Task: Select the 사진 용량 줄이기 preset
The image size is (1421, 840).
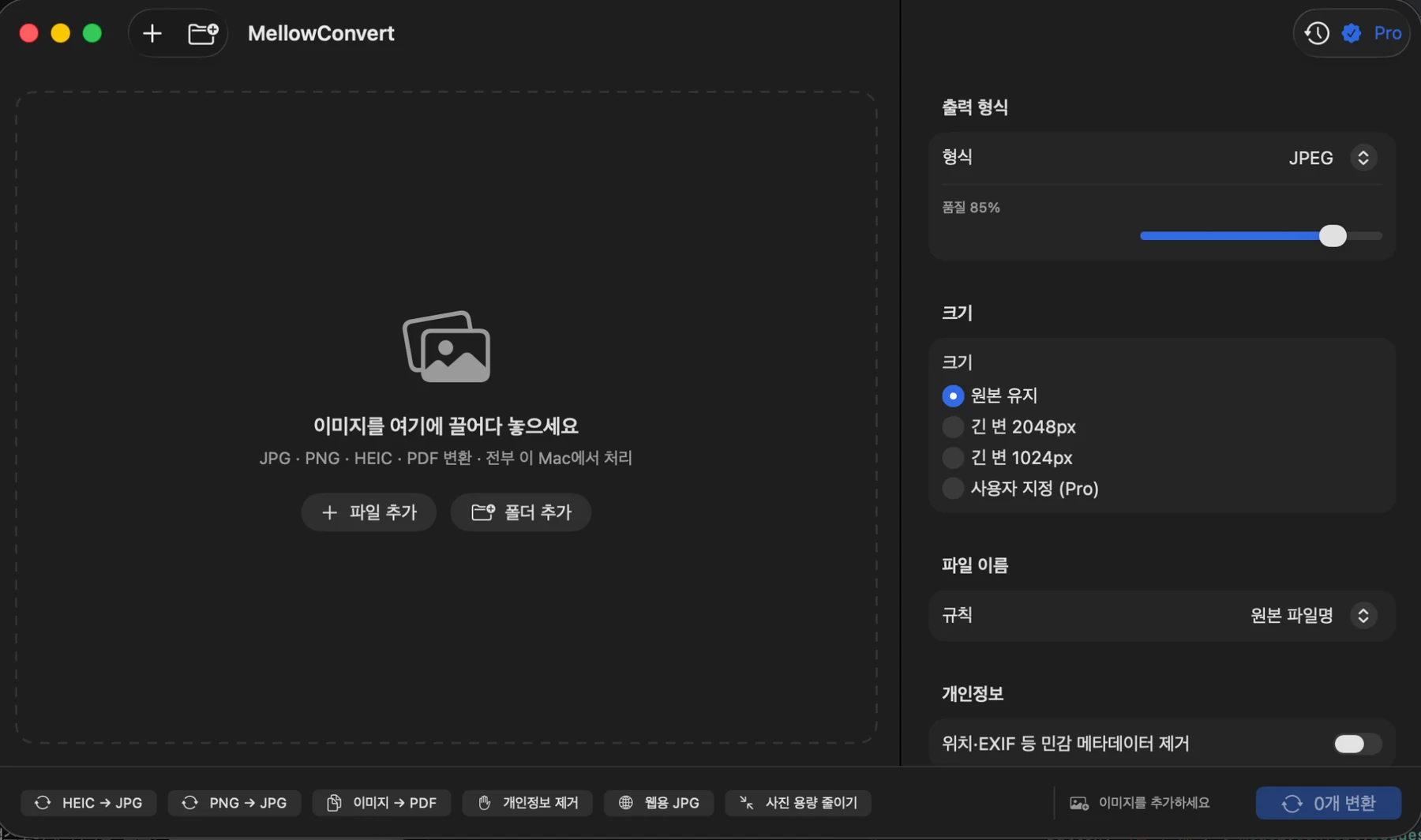Action: coord(797,803)
